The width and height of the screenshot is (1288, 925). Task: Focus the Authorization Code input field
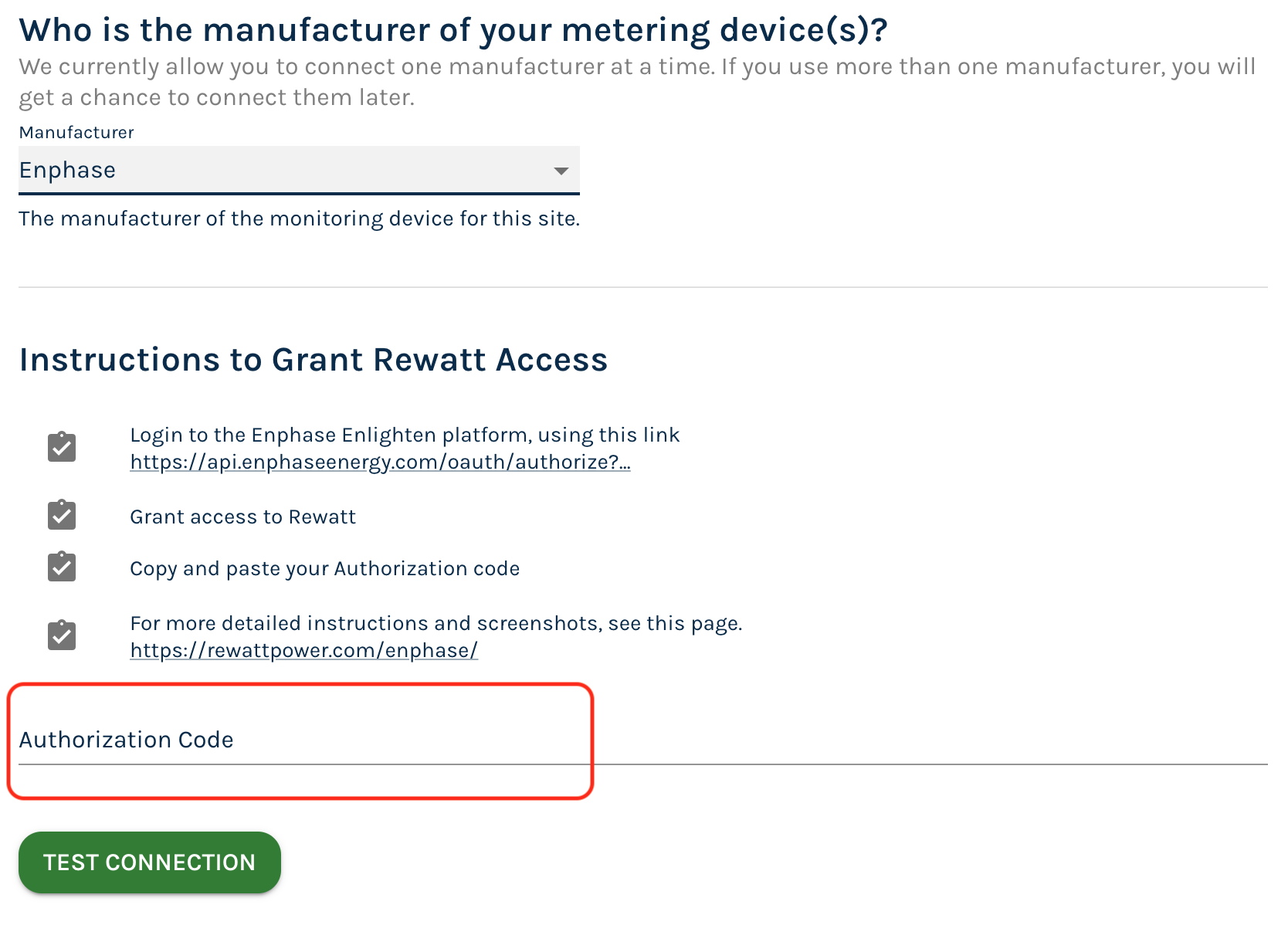coord(642,740)
